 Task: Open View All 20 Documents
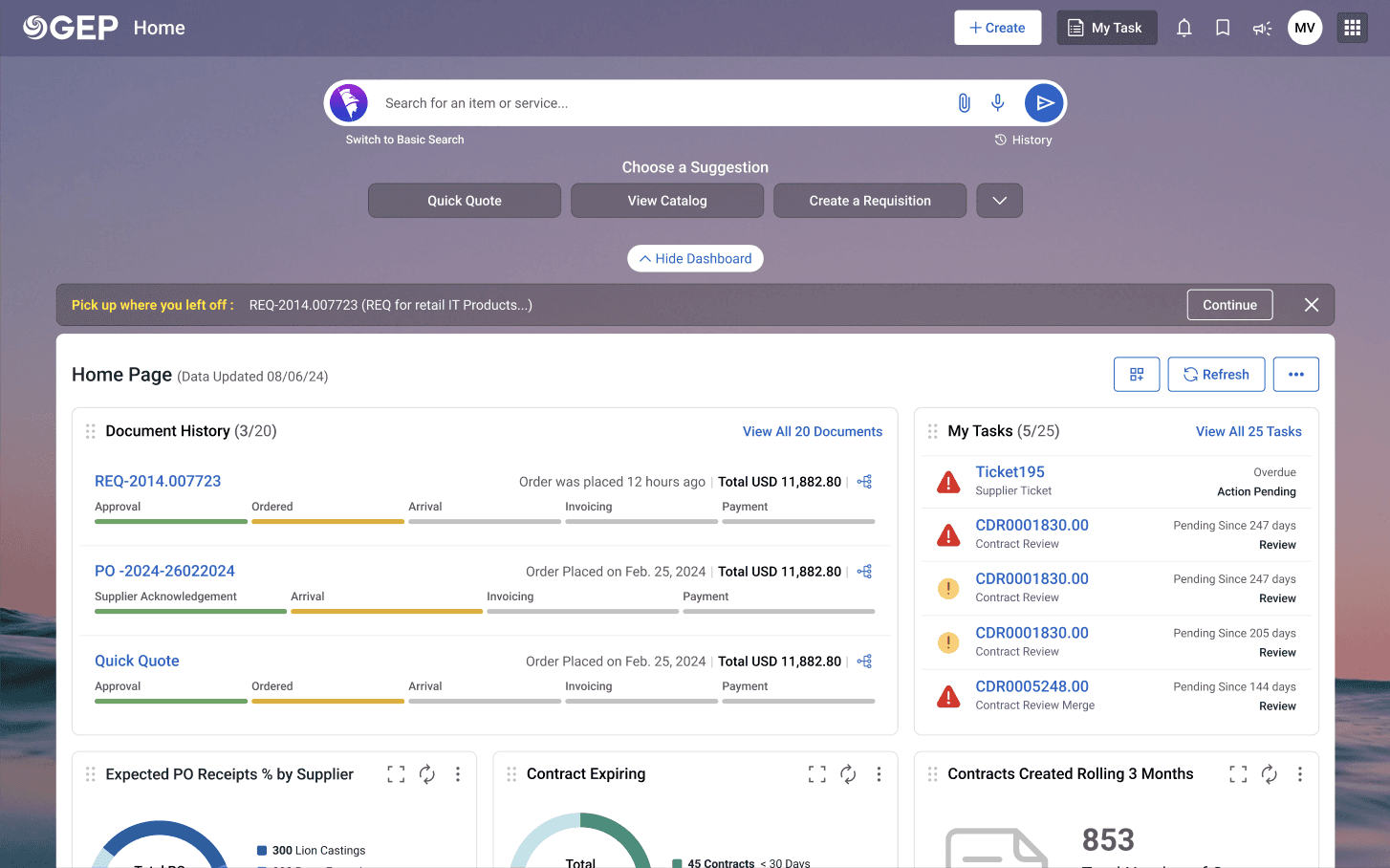click(813, 432)
